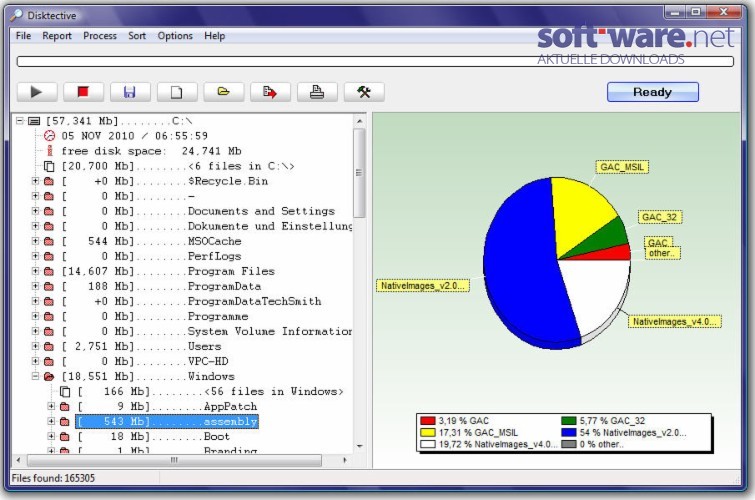Screen dimensions: 755x500
Task: Create a new blank report
Action: tap(177, 92)
